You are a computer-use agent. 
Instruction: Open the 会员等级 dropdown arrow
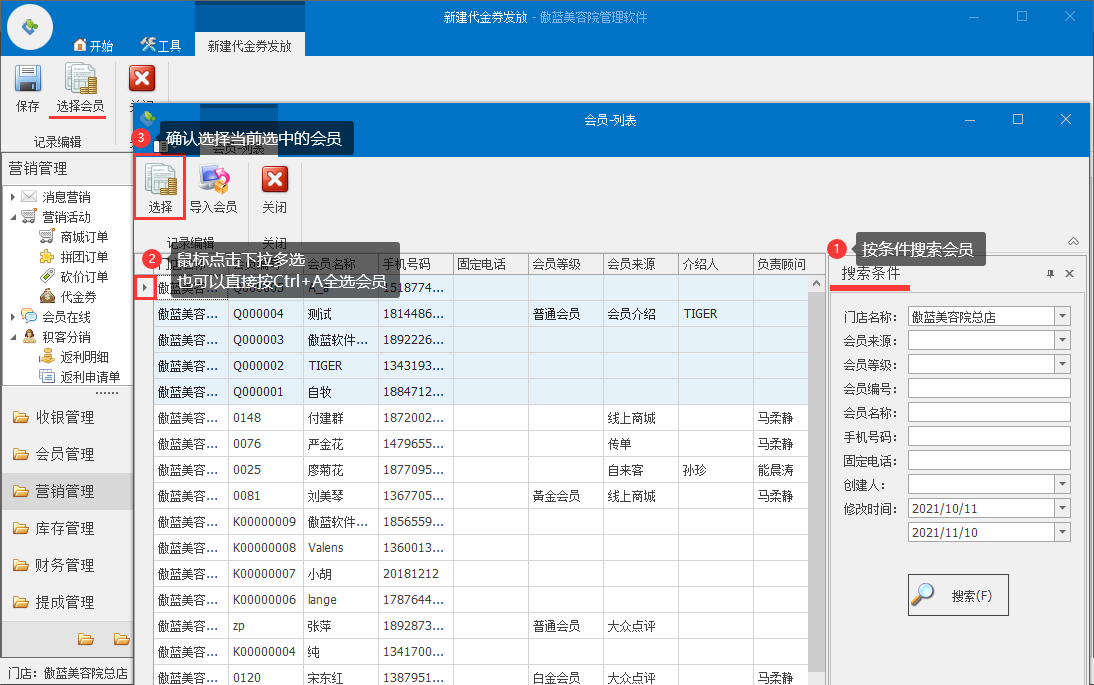pos(1062,364)
